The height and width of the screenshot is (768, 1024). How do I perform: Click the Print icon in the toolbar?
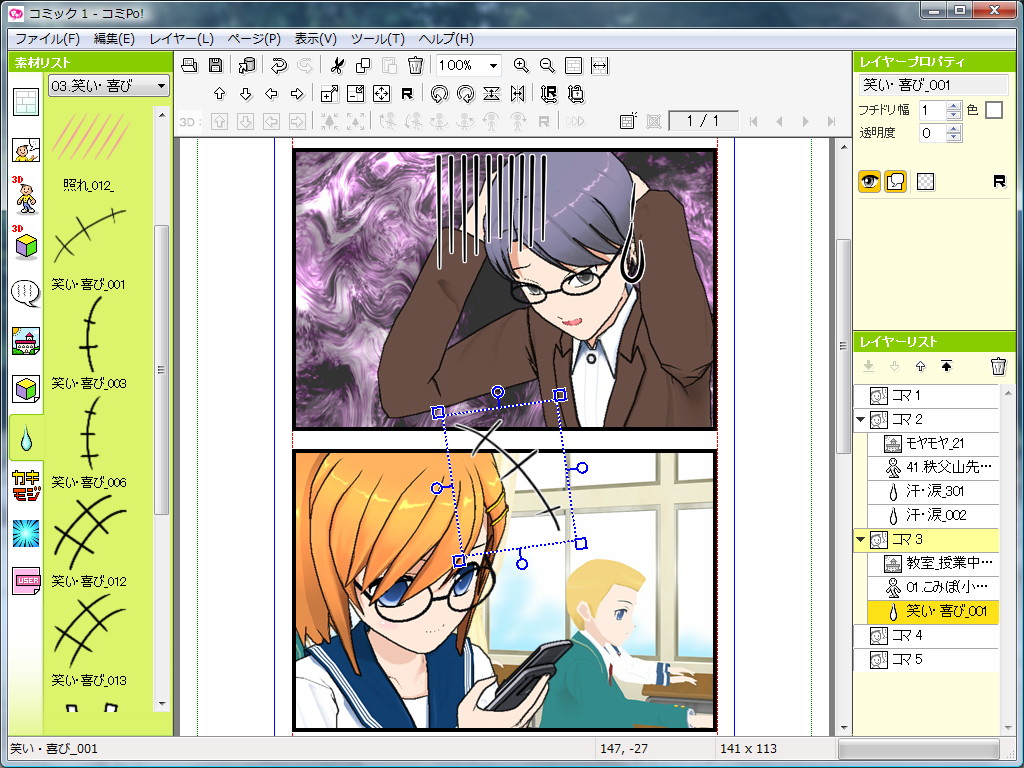pyautogui.click(x=189, y=65)
